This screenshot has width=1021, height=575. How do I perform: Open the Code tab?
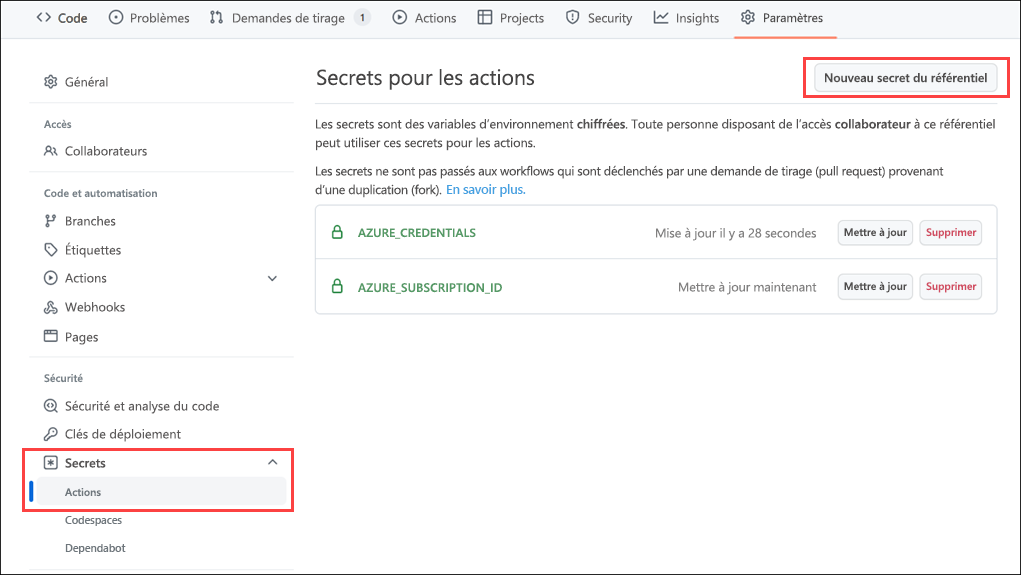[x=62, y=18]
